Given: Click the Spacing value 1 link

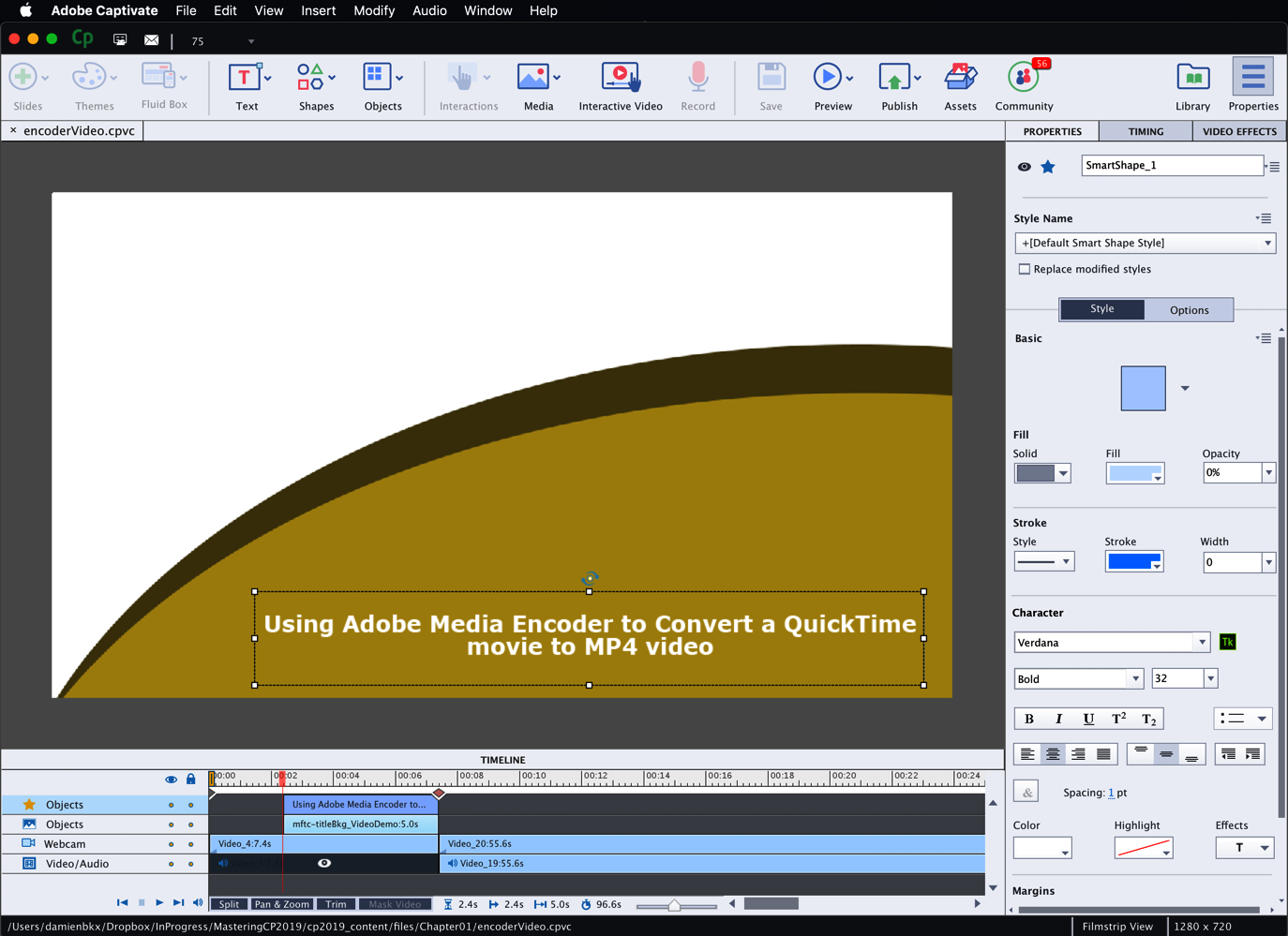Looking at the screenshot, I should point(1112,793).
